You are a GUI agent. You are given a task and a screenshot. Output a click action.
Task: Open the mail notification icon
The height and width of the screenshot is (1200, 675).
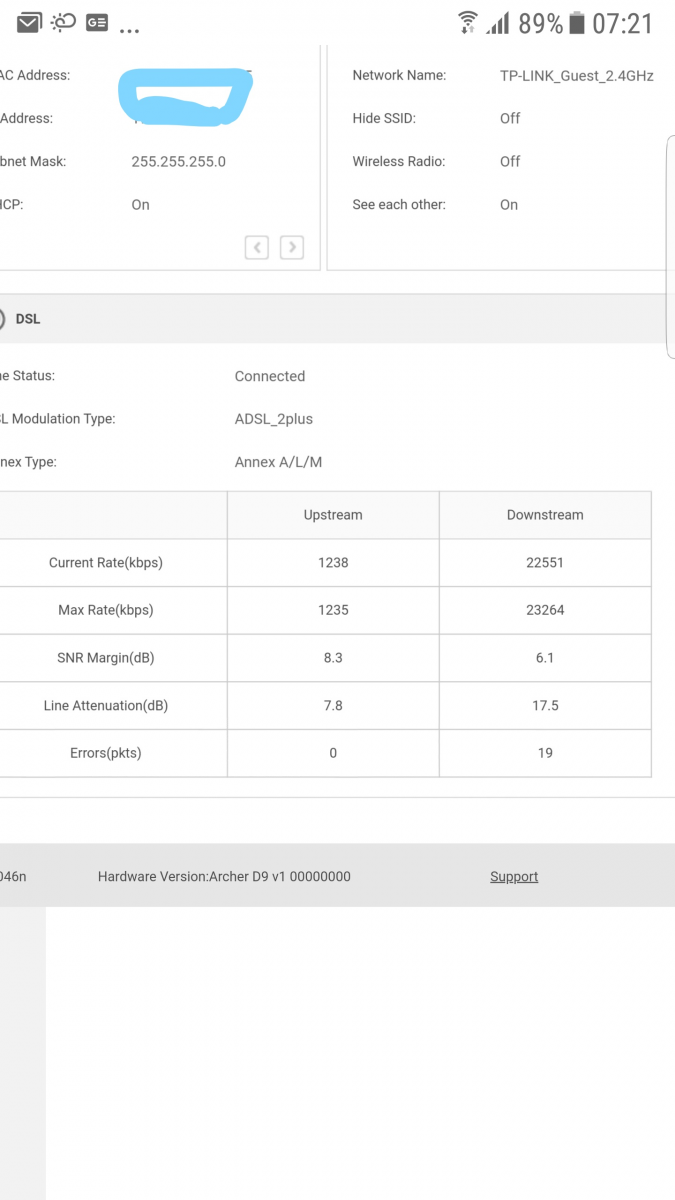[29, 22]
